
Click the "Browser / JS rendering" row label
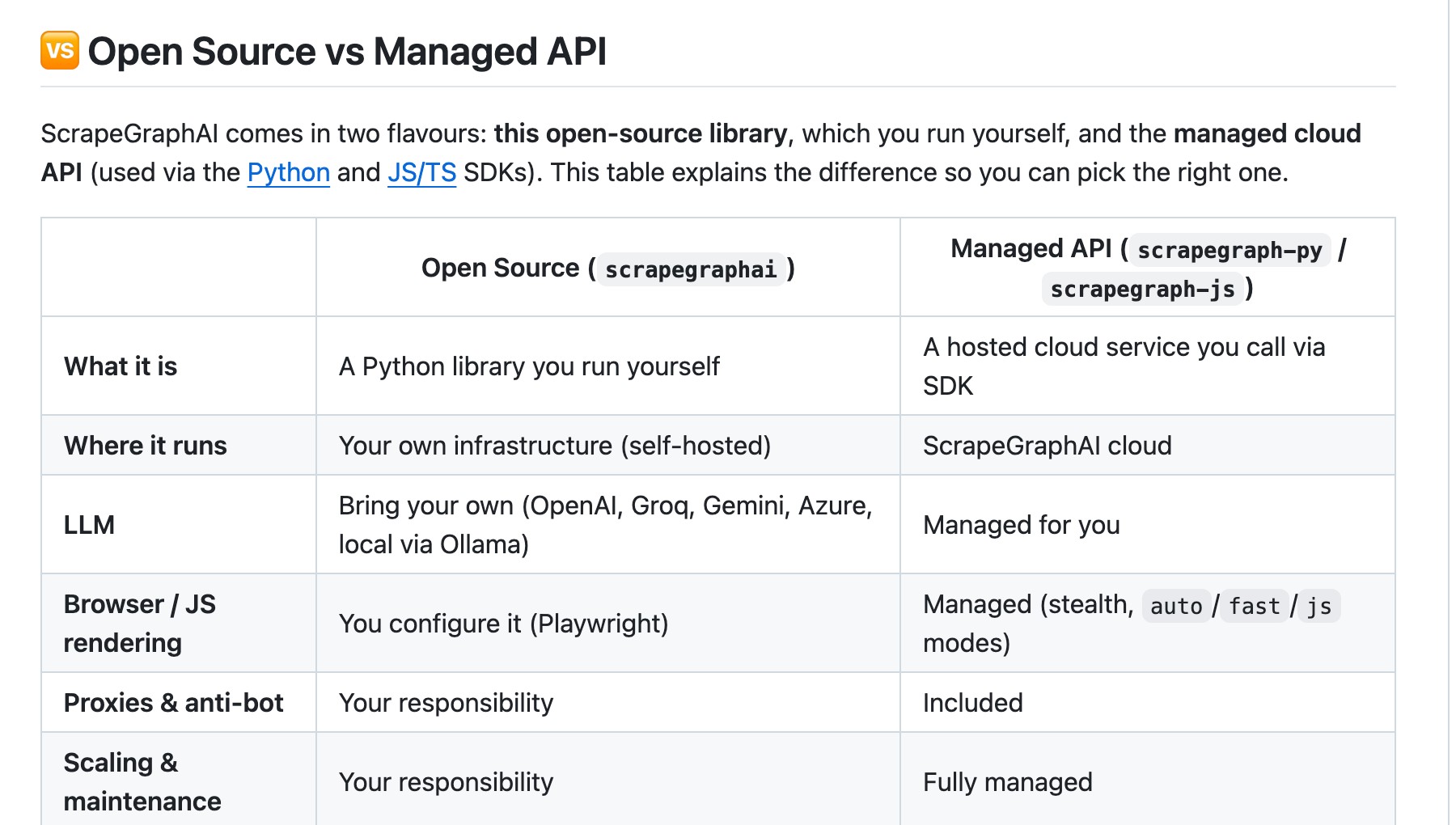[x=140, y=624]
